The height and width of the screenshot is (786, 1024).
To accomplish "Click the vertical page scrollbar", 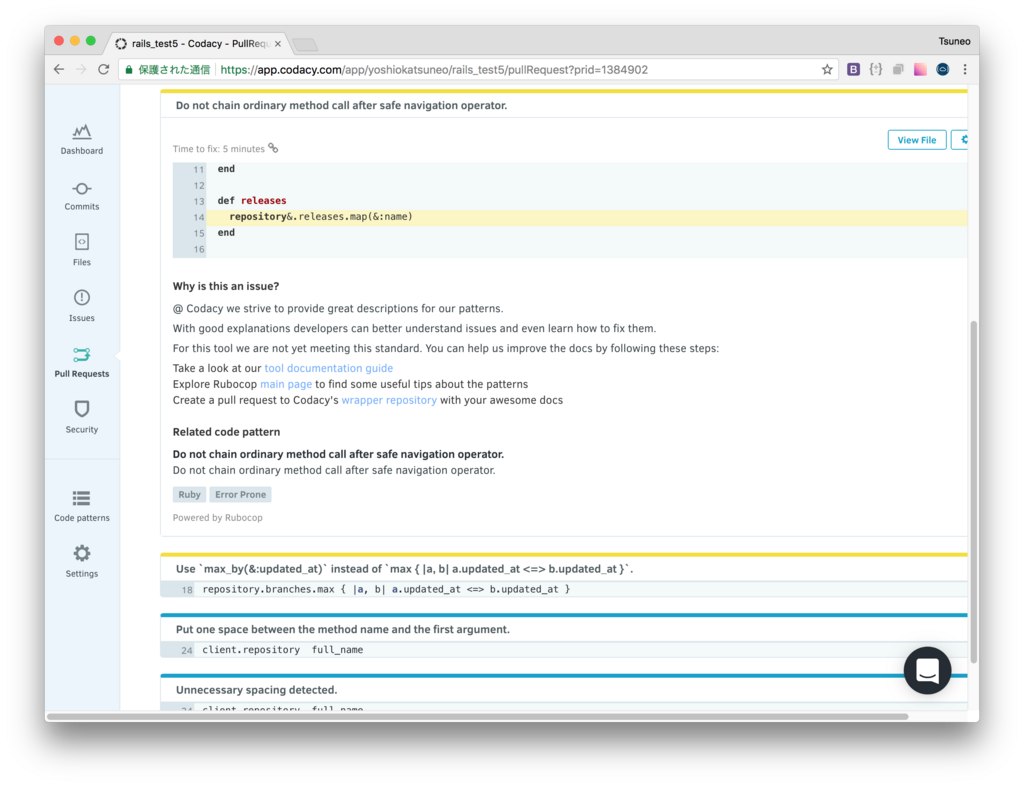I will (974, 492).
